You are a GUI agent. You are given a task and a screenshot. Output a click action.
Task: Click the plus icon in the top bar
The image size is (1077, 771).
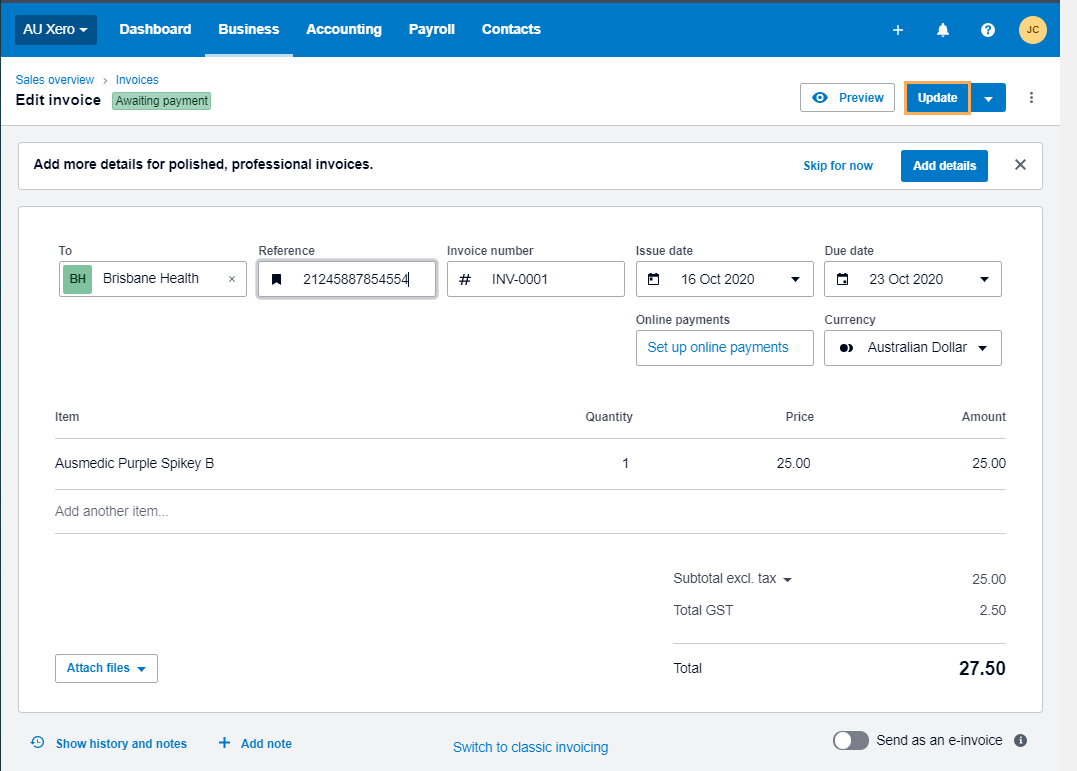897,30
